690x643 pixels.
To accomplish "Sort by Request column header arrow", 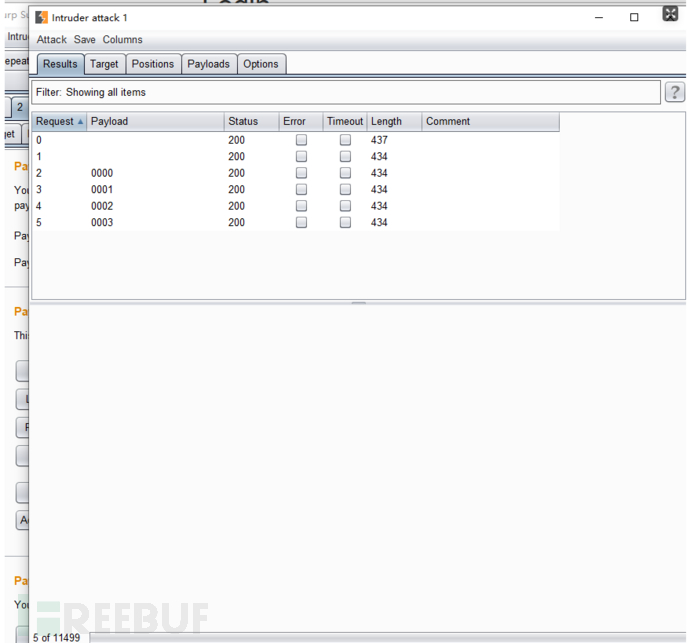I will [80, 122].
